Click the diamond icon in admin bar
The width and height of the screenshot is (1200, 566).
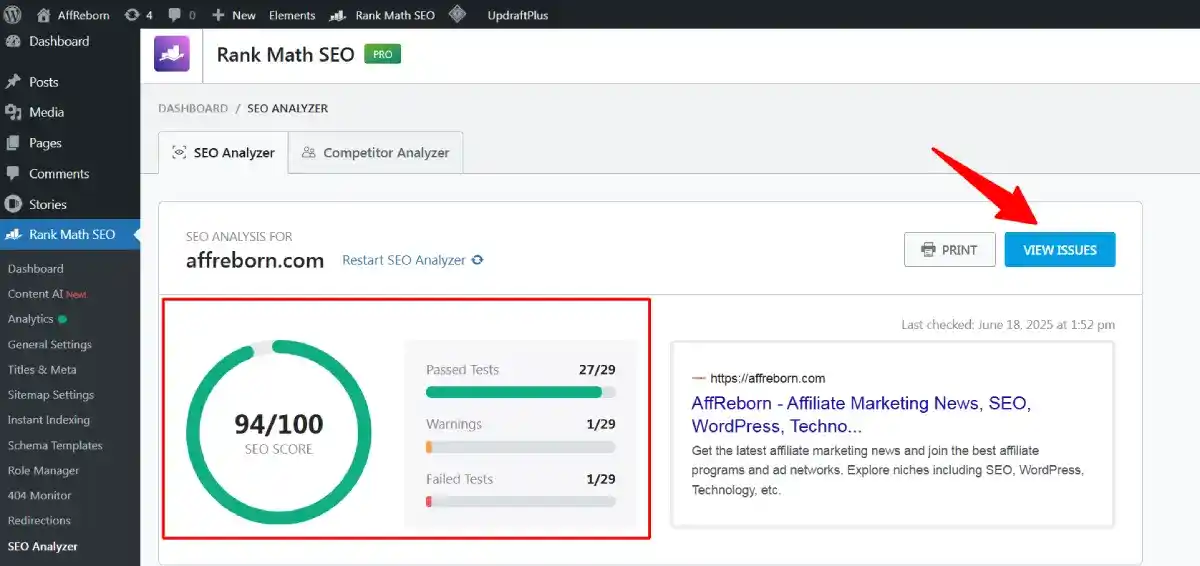pos(457,15)
